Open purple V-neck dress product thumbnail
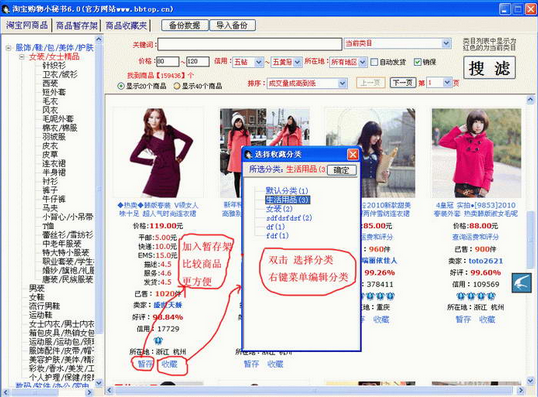Screen dimensions: 538x397 click(x=158, y=153)
